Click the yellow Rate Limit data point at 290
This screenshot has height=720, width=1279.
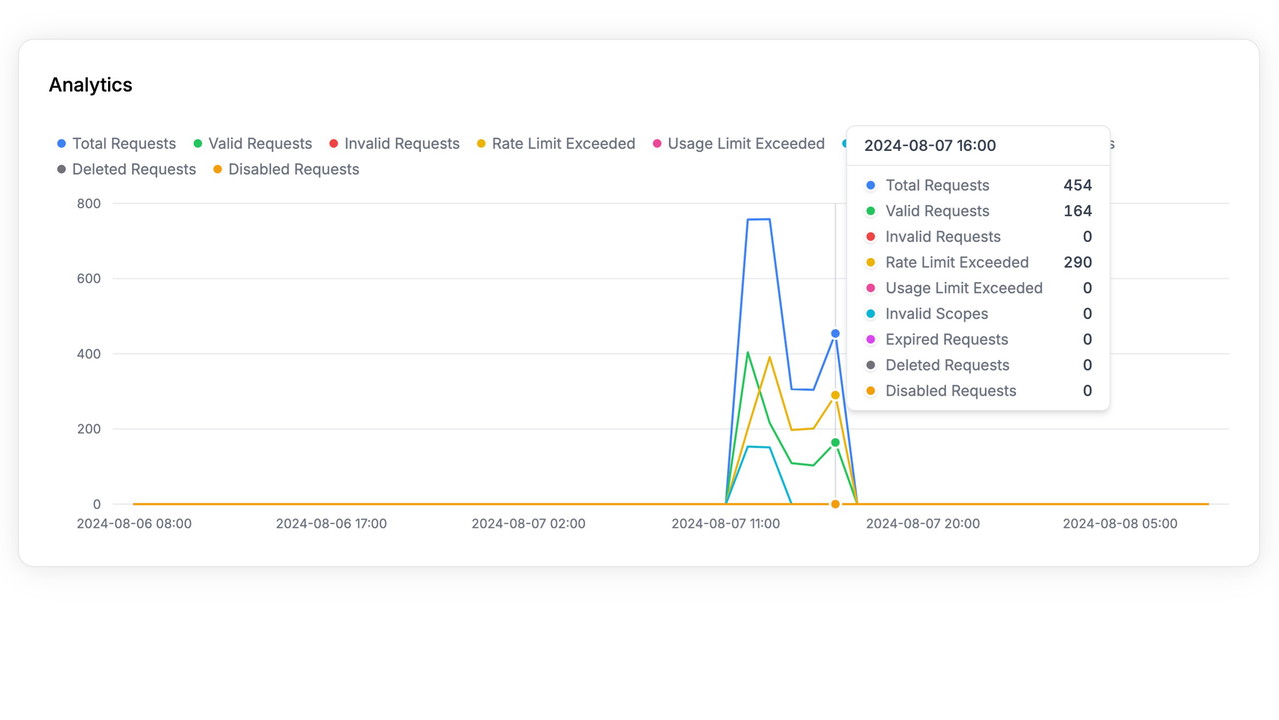tap(835, 395)
